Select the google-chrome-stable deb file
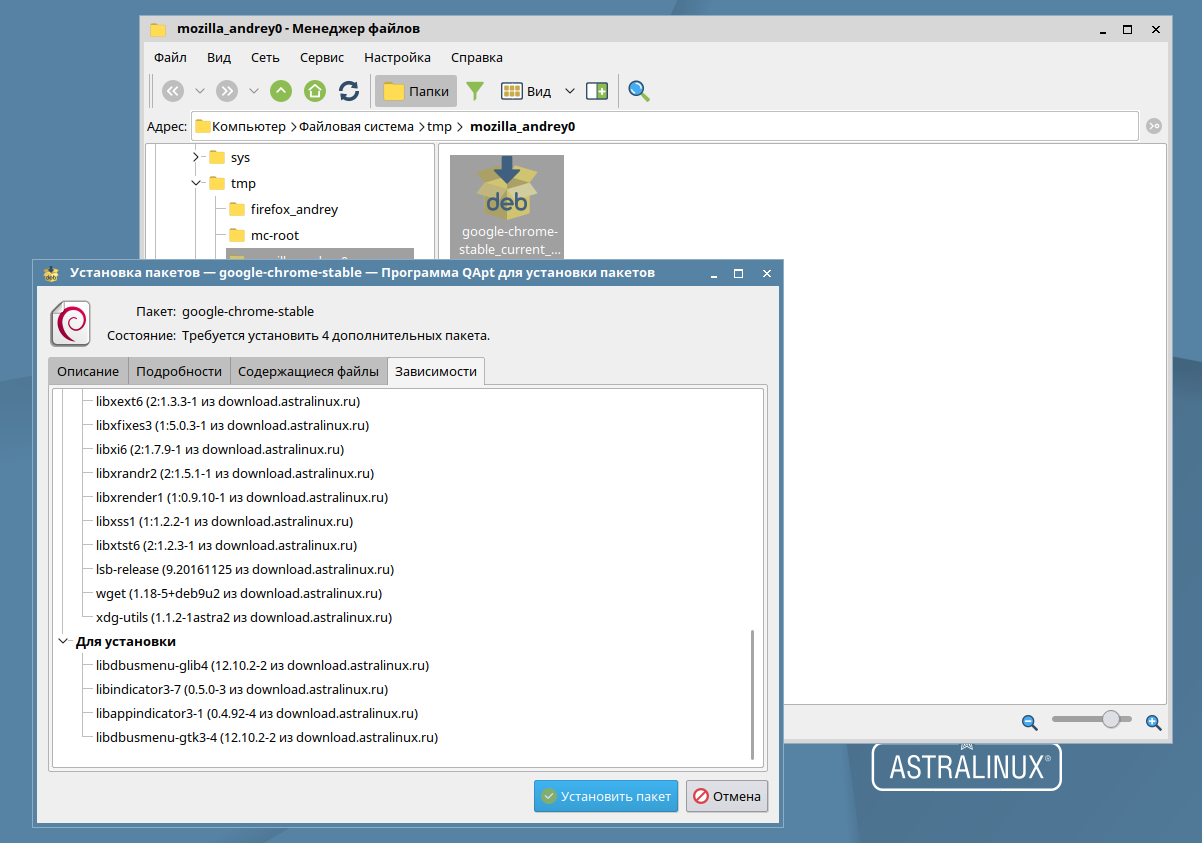1202x843 pixels. pyautogui.click(x=507, y=206)
